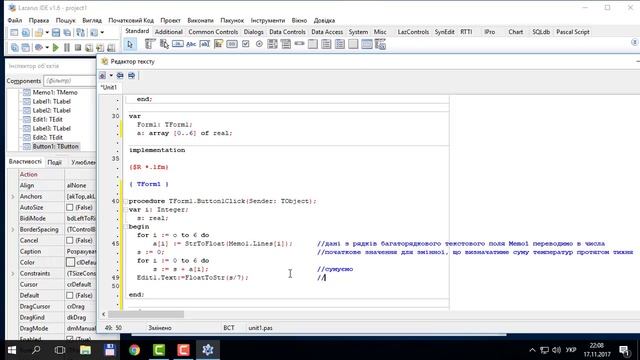Pick TGroupBox component from palette
640x360 pixels.
tap(313, 44)
